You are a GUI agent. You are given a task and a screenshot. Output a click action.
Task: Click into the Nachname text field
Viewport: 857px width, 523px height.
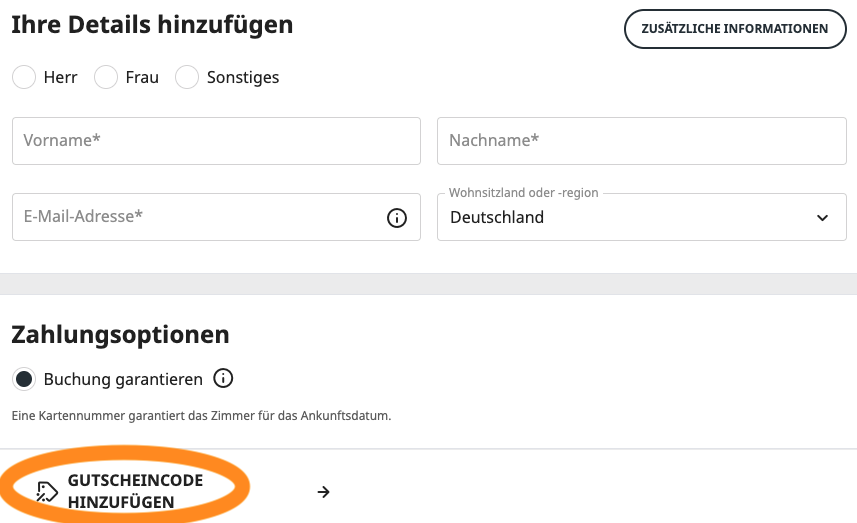[641, 141]
